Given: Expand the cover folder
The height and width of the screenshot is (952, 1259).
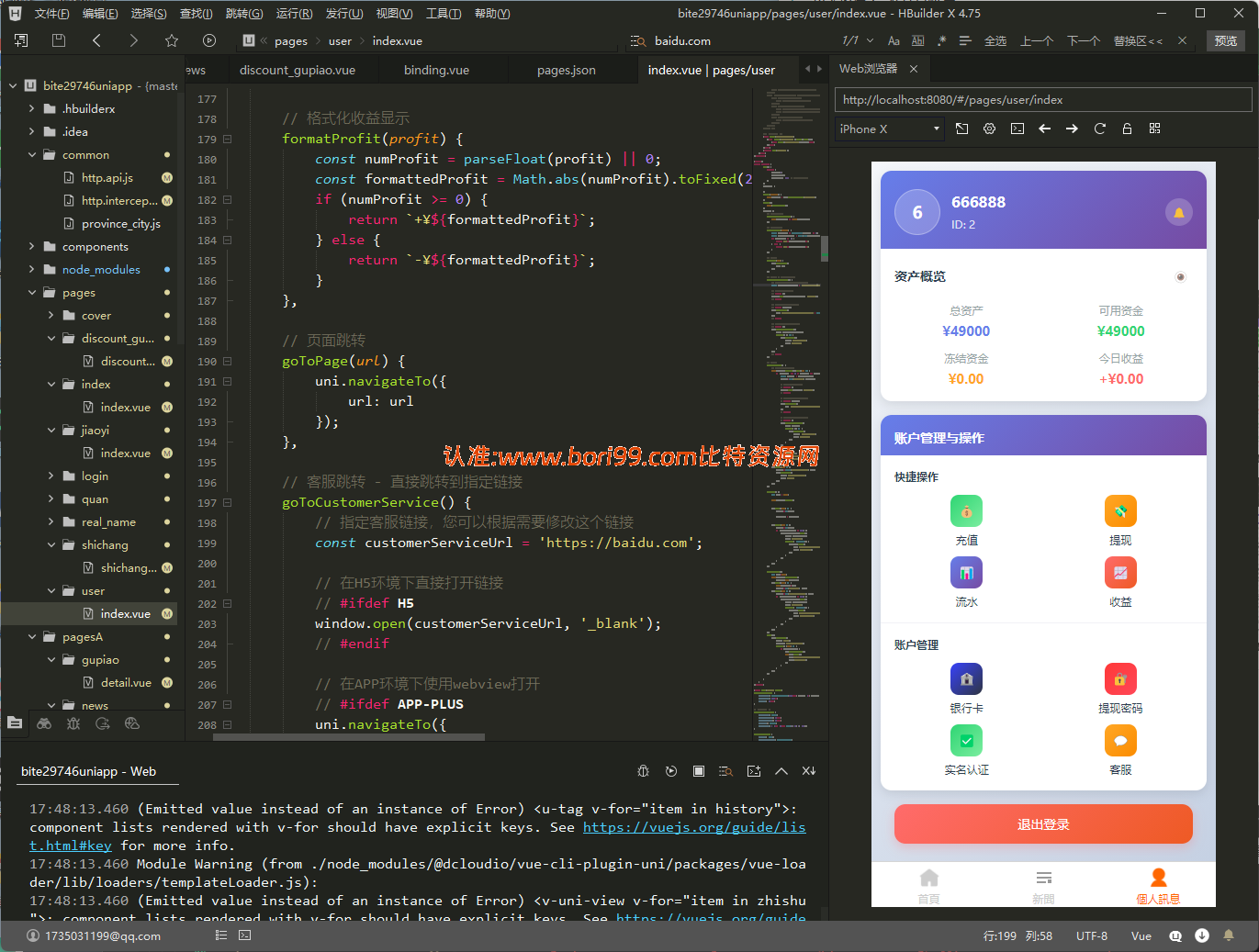Looking at the screenshot, I should tap(51, 316).
